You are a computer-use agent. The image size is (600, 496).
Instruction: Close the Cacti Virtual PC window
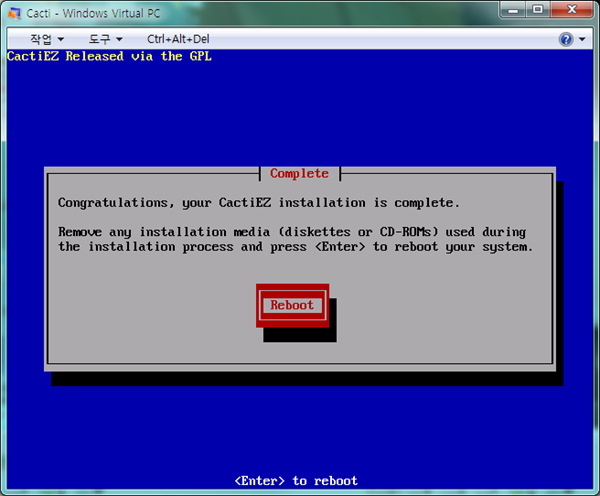pos(572,9)
